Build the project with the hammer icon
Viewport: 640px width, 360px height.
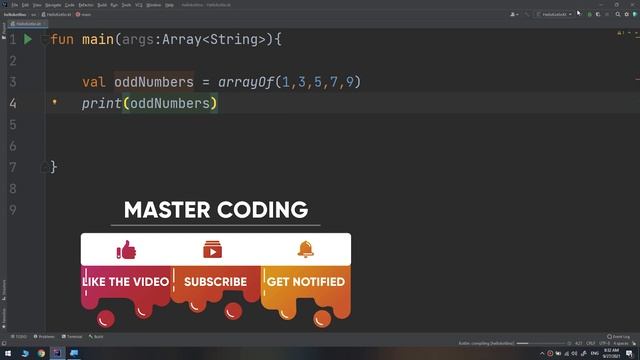tap(527, 14)
